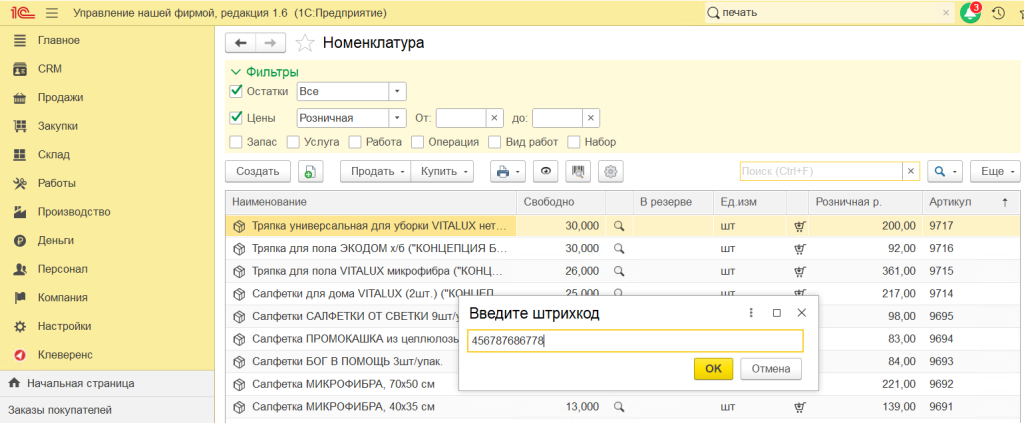Open the magnifier search dropdown
1024x423 pixels.
coord(945,172)
